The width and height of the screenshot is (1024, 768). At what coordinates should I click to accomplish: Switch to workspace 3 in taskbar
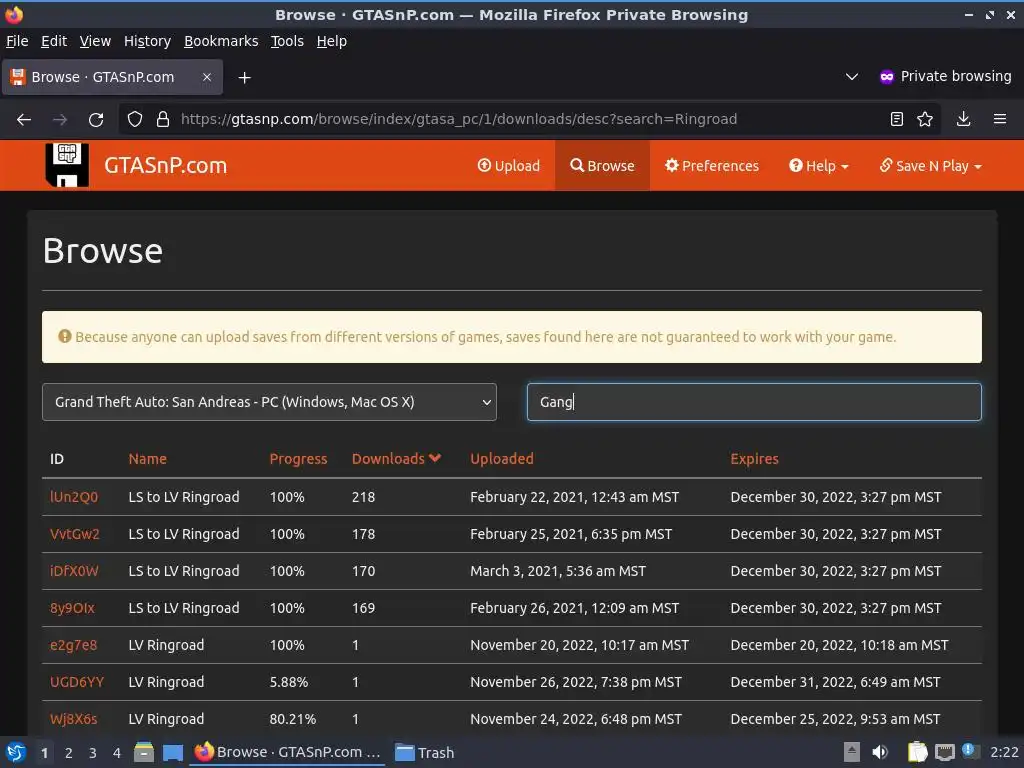point(93,753)
